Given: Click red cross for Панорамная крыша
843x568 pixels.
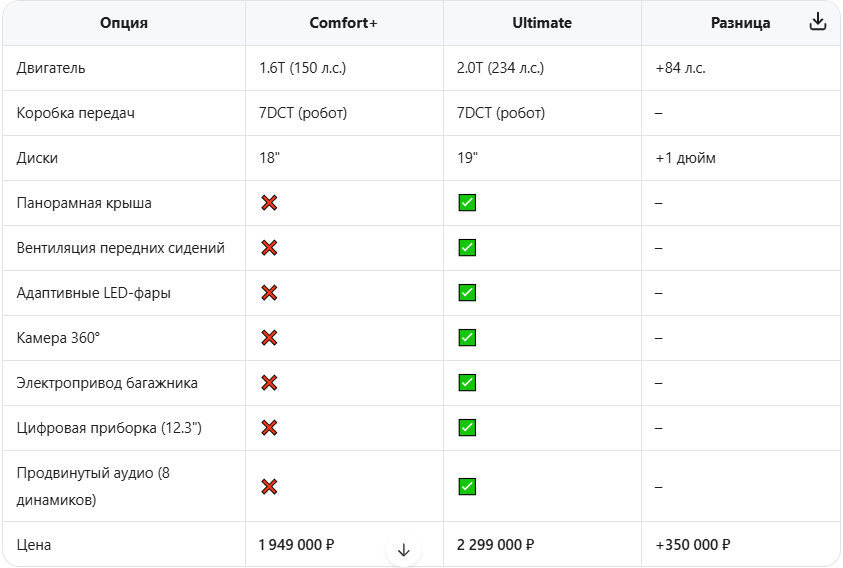Looking at the screenshot, I should (x=269, y=203).
